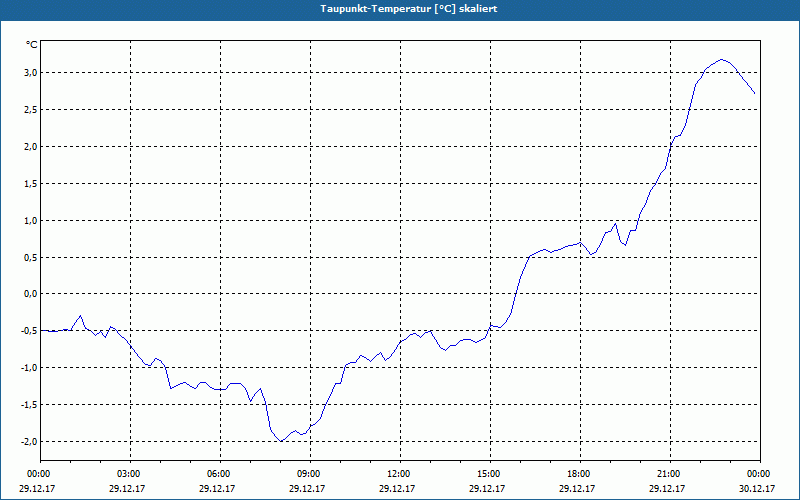Select the 3,0 y-axis value label
Screen dimensions: 800x500
(31, 73)
